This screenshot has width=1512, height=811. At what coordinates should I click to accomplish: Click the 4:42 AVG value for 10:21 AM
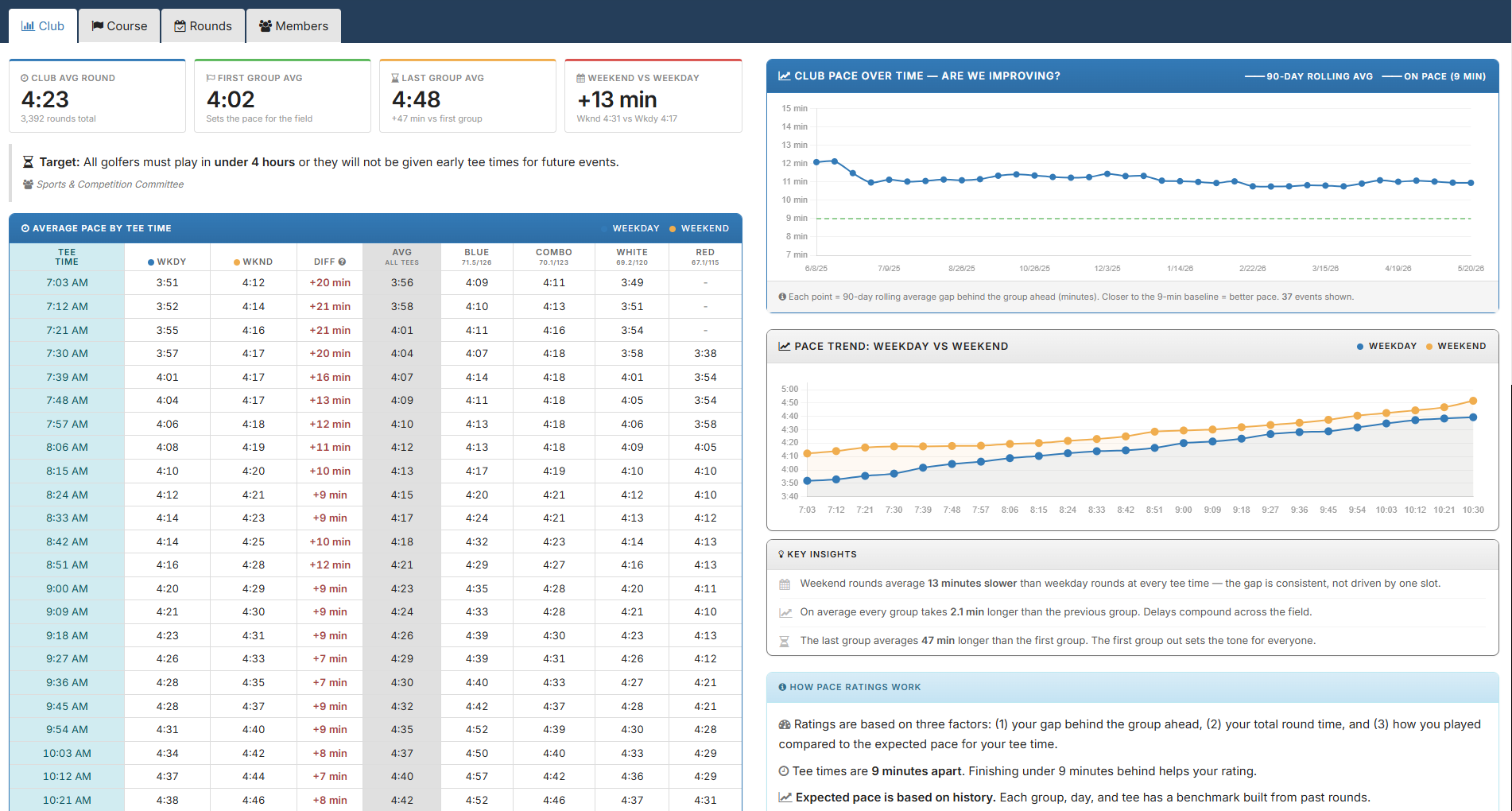(x=401, y=800)
